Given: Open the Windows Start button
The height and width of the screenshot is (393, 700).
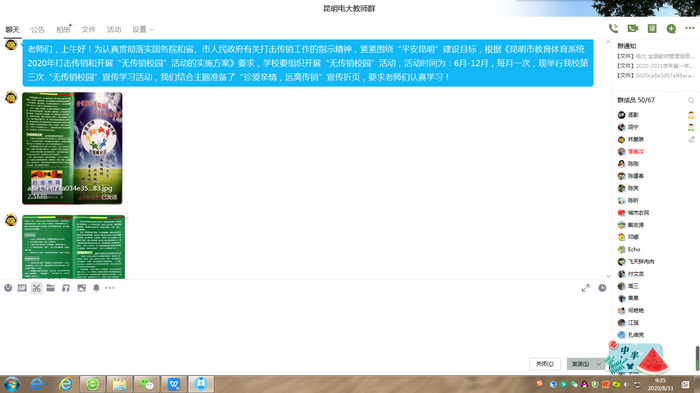Looking at the screenshot, I should pos(12,384).
